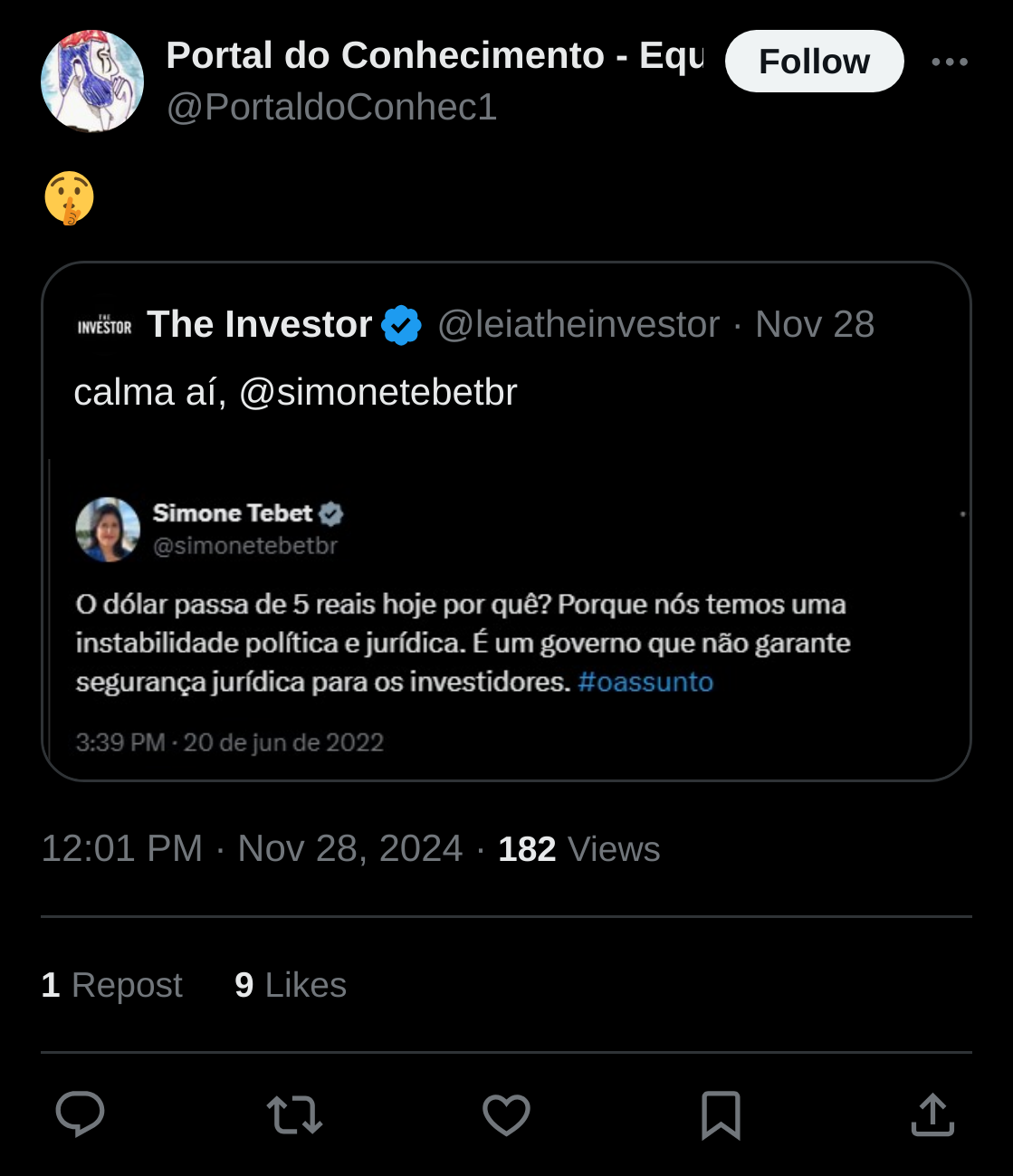Click the 12:01 PM Nov 28, 2024 timestamp
The height and width of the screenshot is (1176, 1013).
[252, 849]
